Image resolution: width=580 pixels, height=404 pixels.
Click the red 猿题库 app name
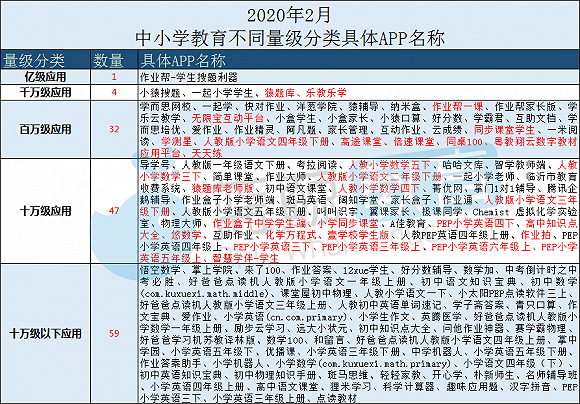(x=280, y=92)
